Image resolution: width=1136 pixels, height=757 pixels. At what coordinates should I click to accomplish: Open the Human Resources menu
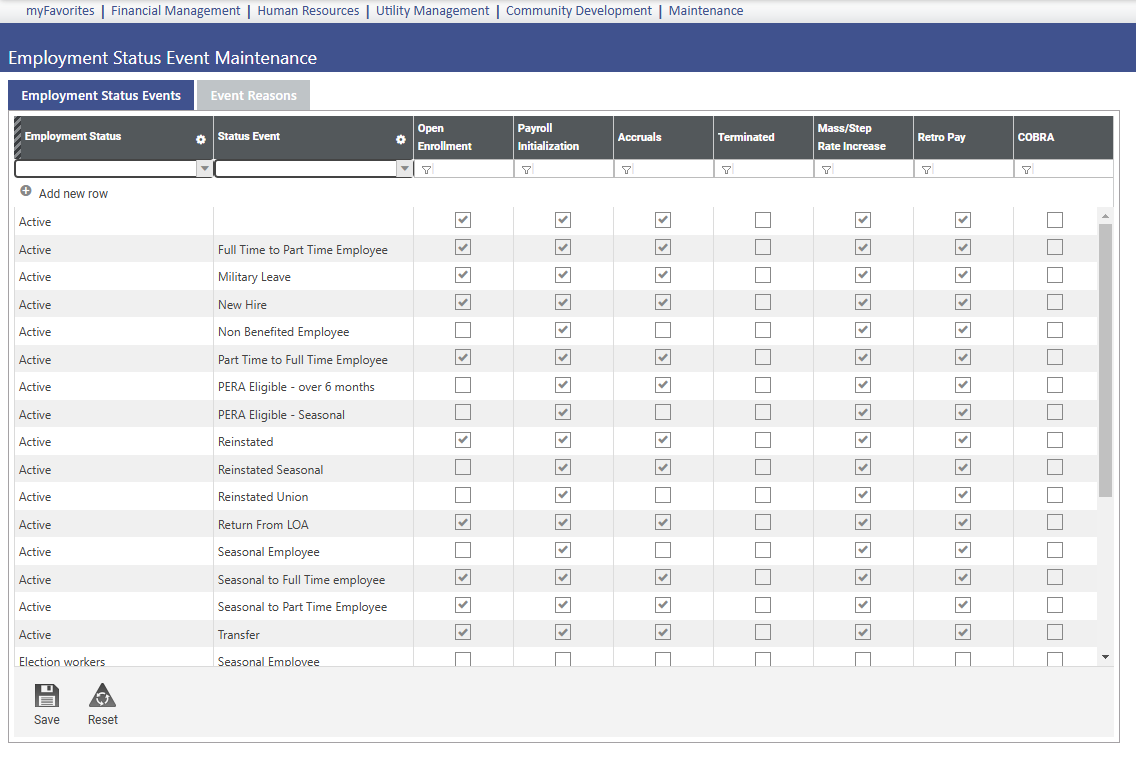click(x=308, y=11)
